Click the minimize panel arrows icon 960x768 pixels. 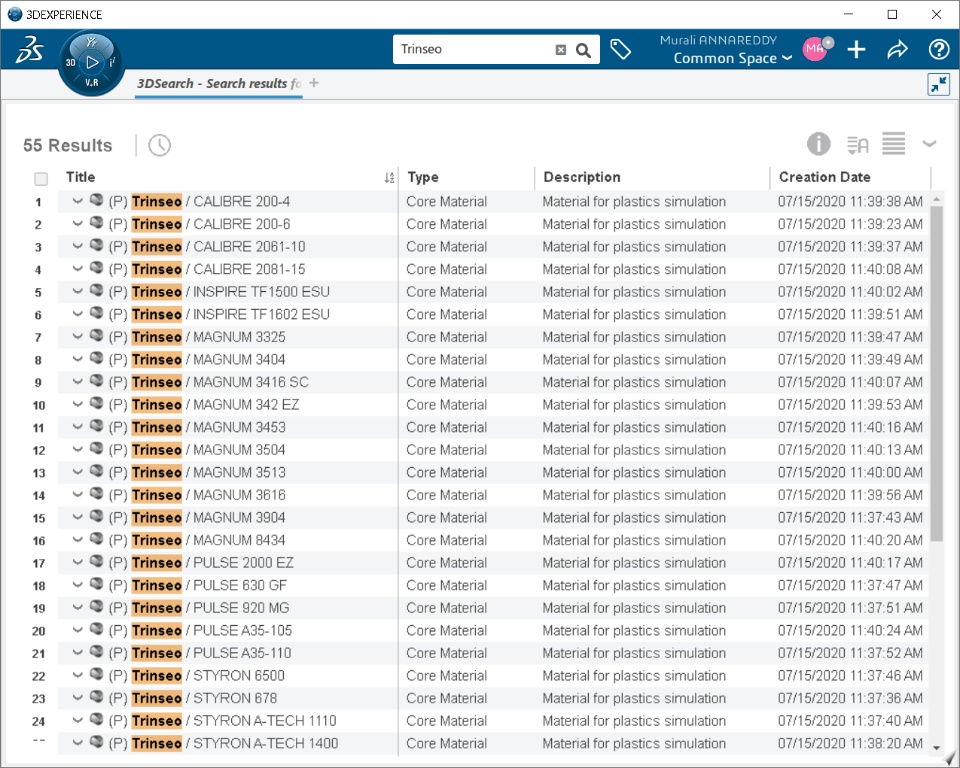click(x=939, y=85)
